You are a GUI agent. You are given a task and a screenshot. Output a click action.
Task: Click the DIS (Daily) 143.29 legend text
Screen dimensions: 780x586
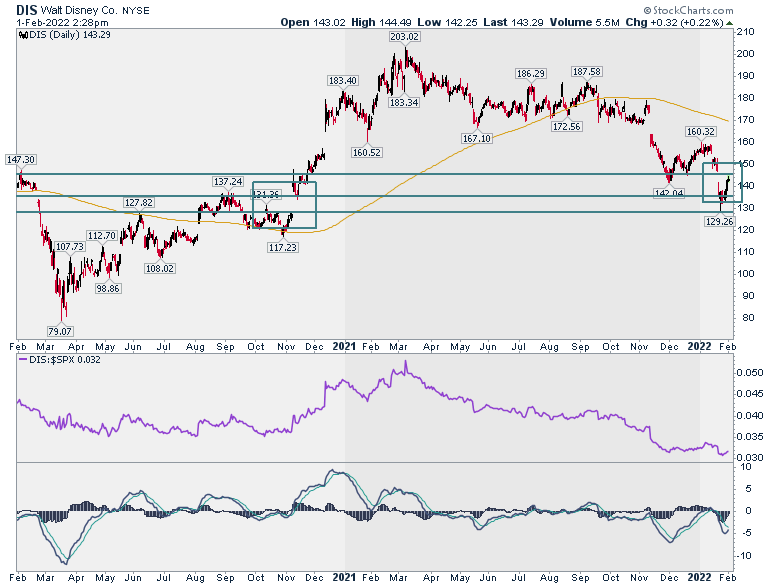pyautogui.click(x=70, y=35)
